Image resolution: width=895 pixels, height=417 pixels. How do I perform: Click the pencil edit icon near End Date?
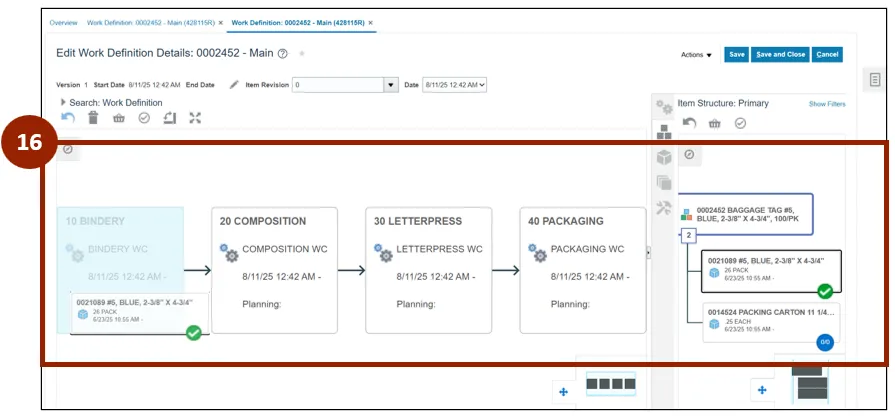click(234, 85)
